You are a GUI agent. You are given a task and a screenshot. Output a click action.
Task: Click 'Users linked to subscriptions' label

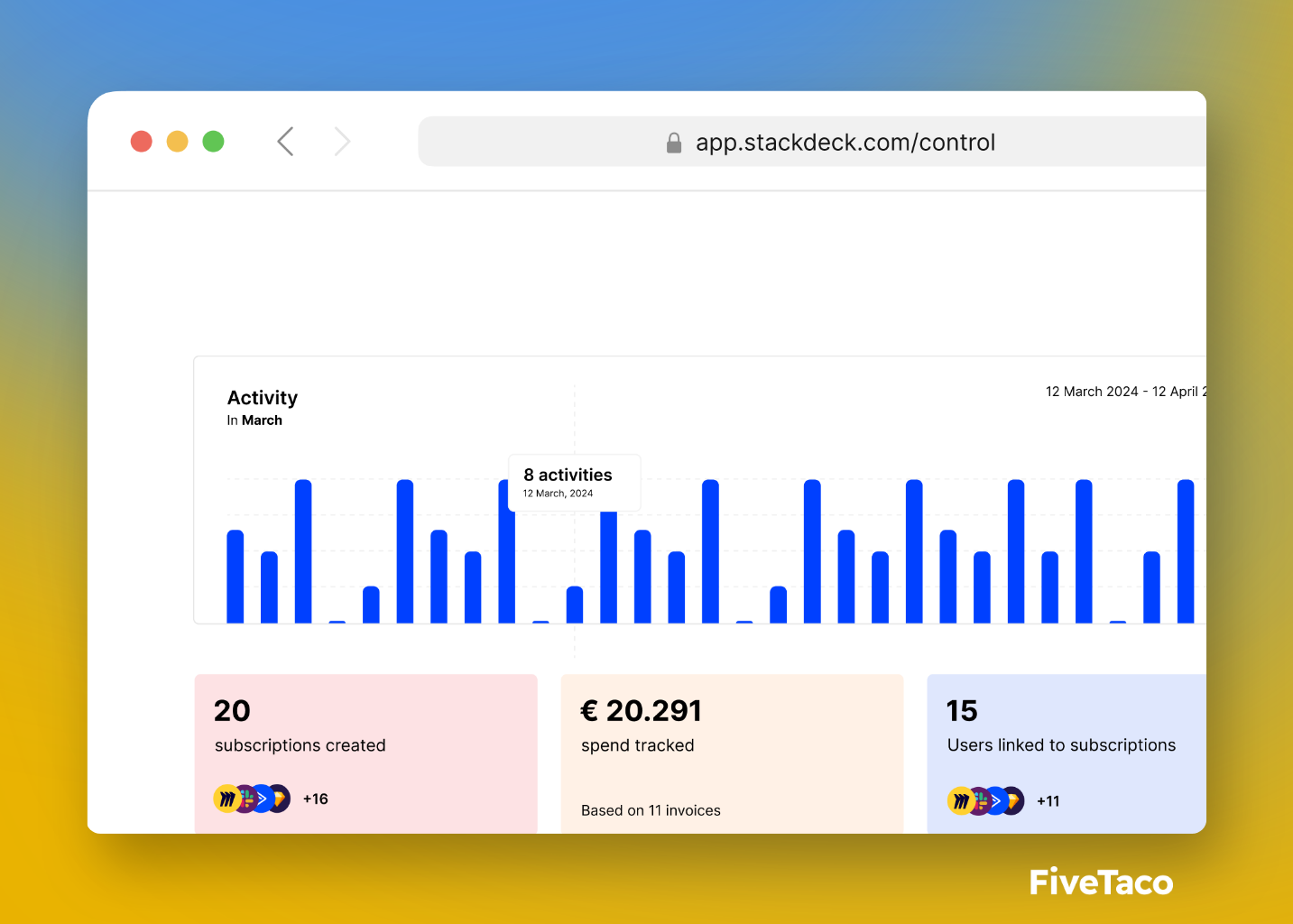1061,745
